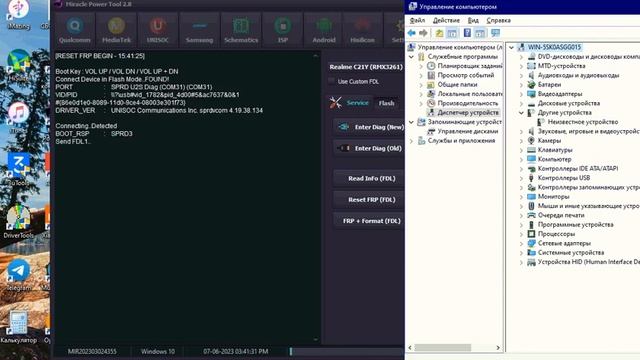Click the up-one-level folder toolbar icon
Image resolution: width=640 pixels, height=360 pixels.
point(439,33)
